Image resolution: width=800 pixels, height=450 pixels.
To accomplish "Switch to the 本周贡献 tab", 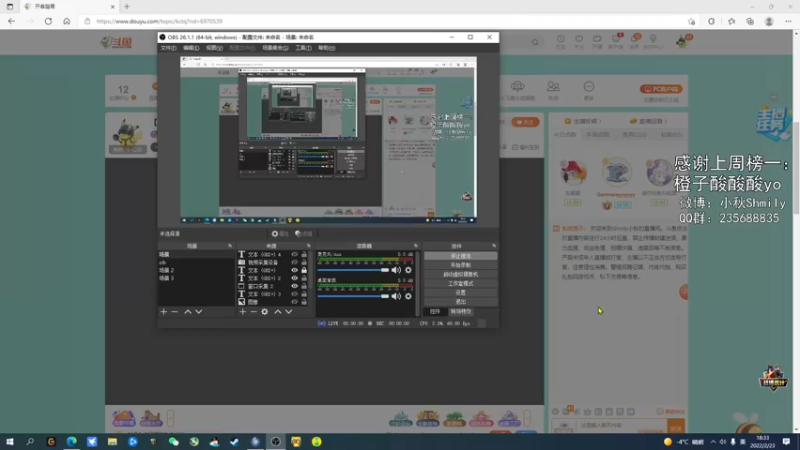I will click(598, 135).
